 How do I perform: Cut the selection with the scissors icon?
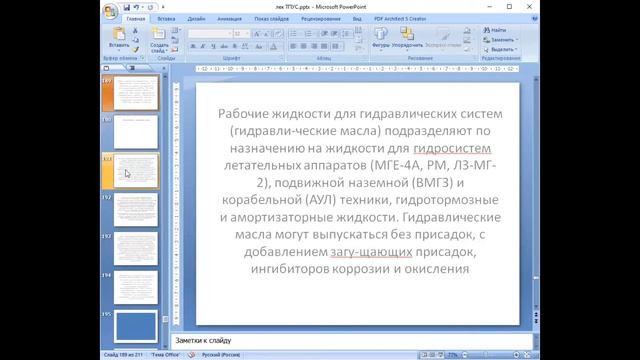pos(136,31)
